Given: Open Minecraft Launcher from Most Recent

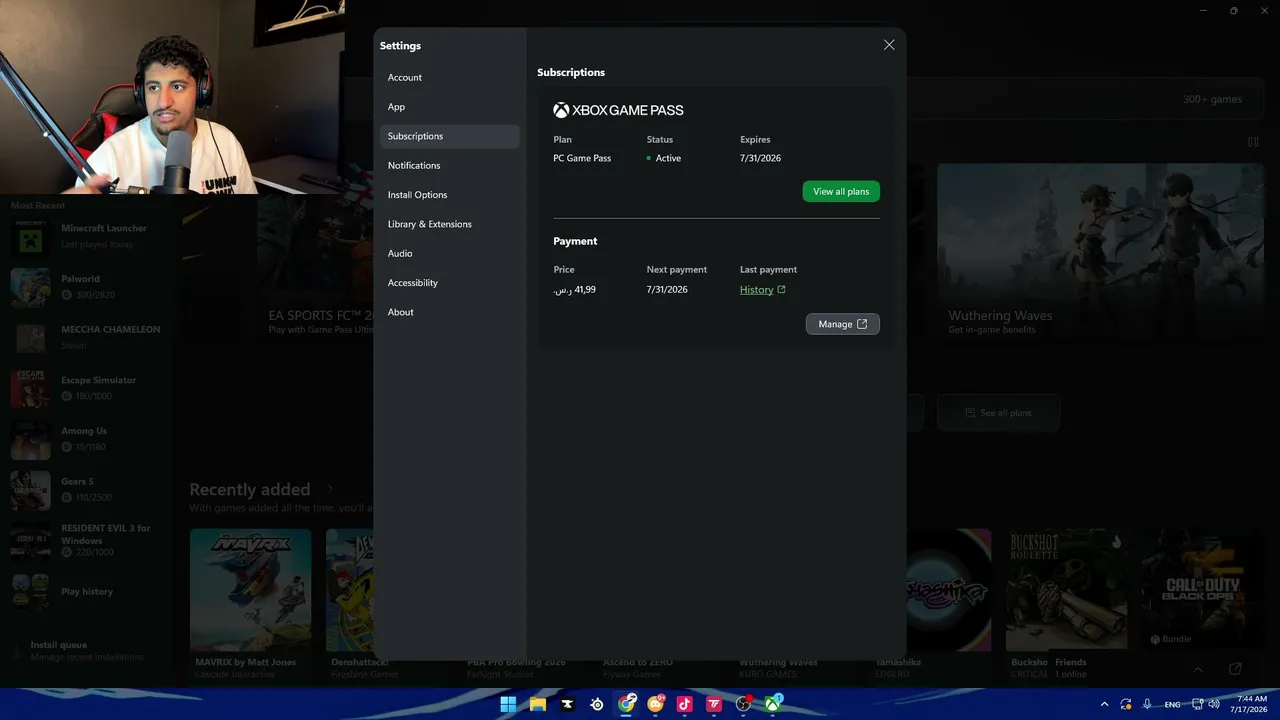Looking at the screenshot, I should tap(85, 236).
